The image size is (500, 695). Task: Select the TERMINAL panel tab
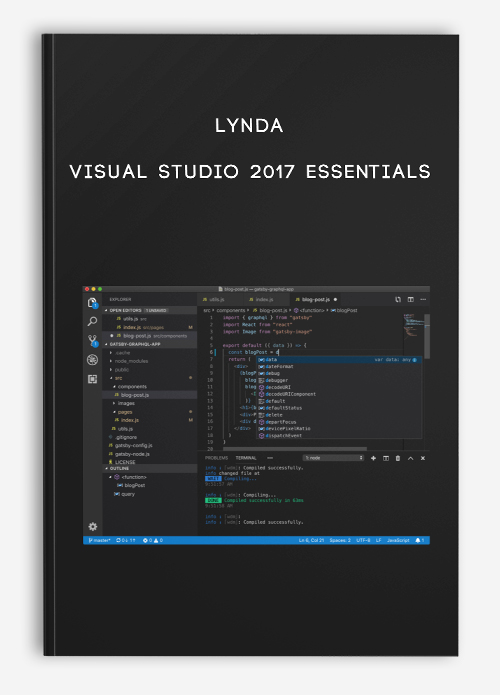(x=246, y=458)
